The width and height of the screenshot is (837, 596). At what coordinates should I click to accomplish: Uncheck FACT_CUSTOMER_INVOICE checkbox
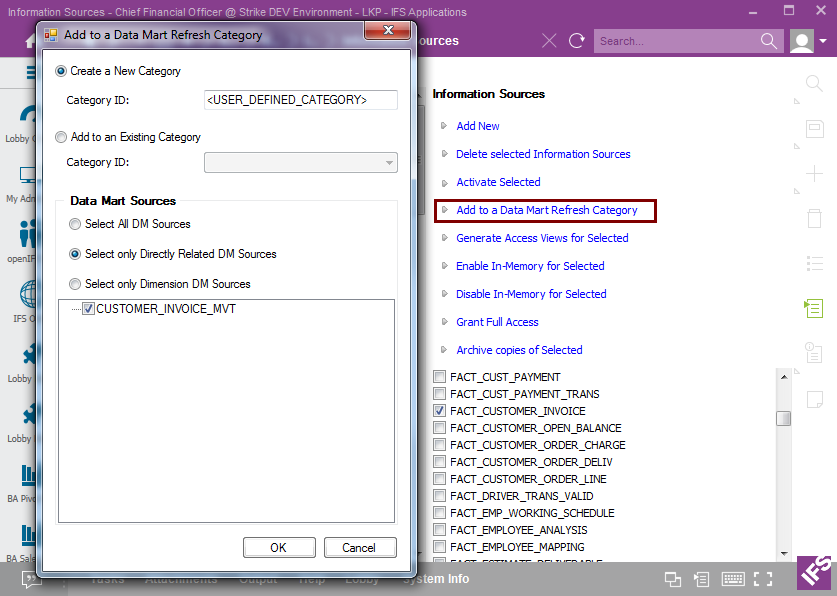[x=439, y=411]
